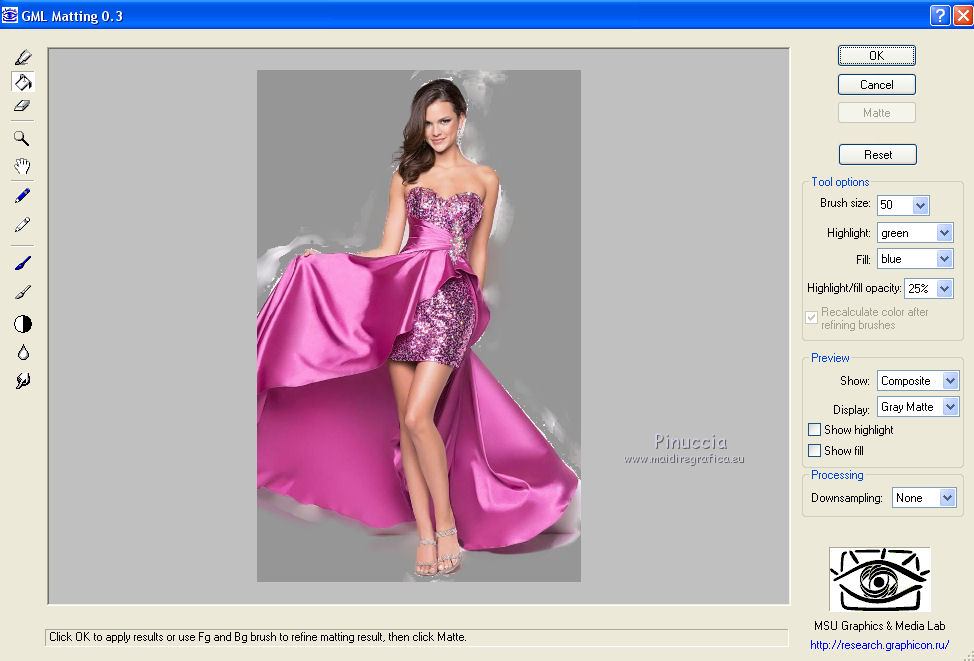The image size is (974, 661).
Task: Select the blur droplet tool
Action: [x=23, y=352]
